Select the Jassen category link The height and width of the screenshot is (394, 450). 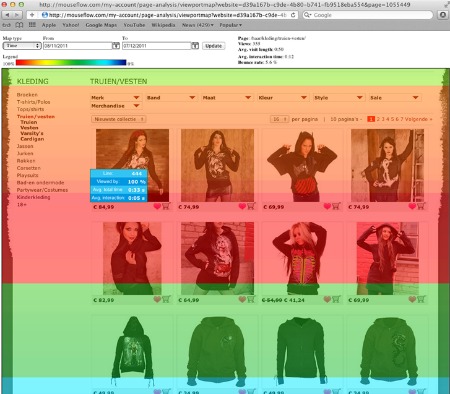25,146
